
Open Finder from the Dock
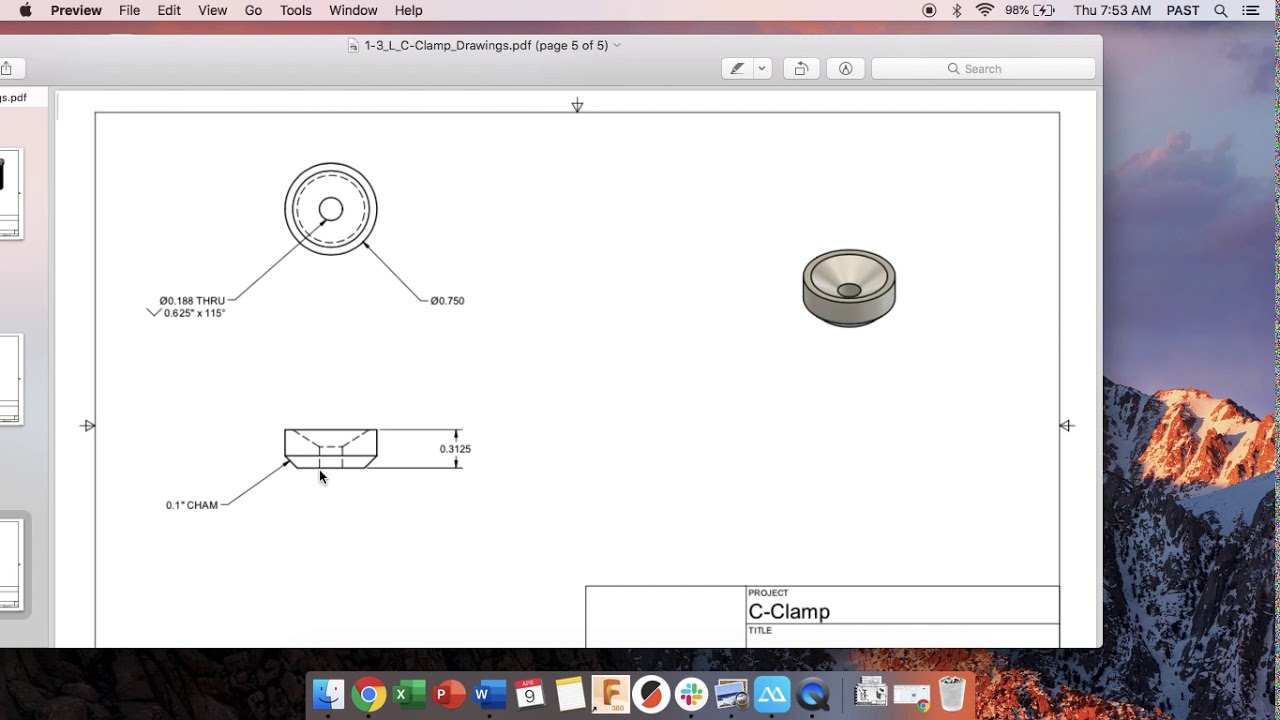[328, 693]
